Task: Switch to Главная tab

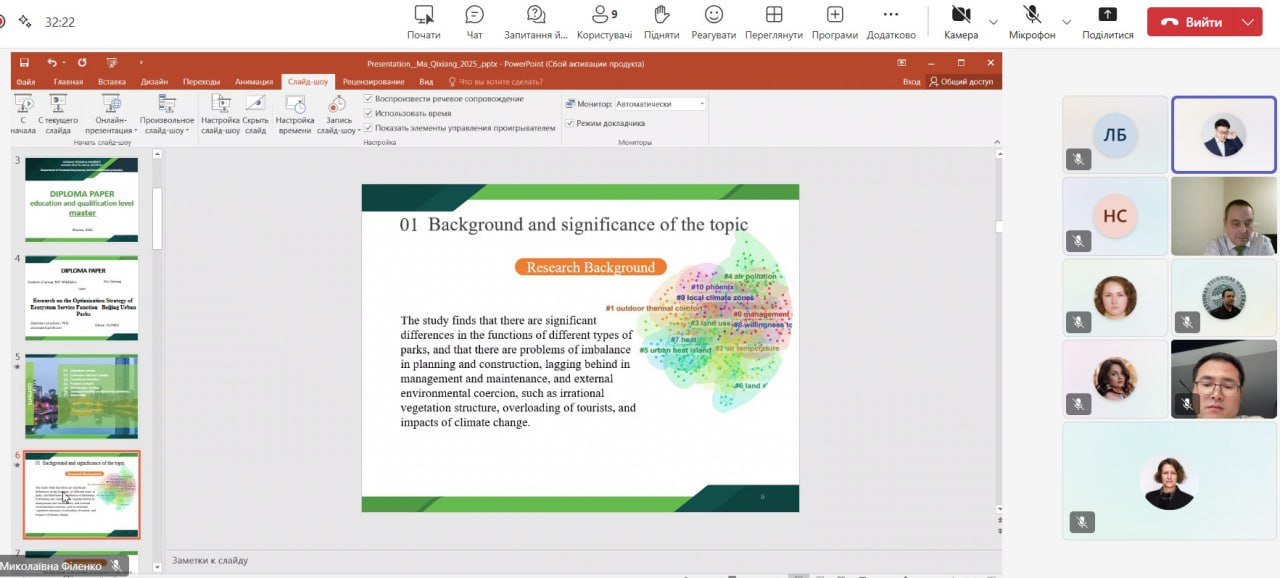Action: point(68,82)
